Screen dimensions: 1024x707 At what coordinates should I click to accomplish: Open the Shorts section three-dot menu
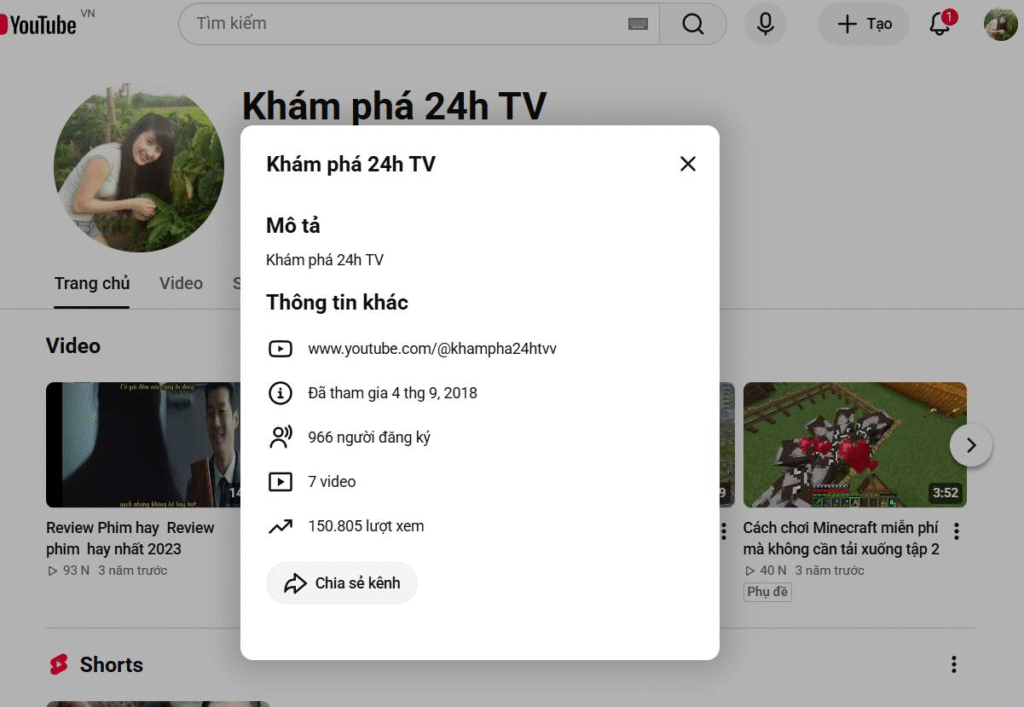pyautogui.click(x=953, y=665)
